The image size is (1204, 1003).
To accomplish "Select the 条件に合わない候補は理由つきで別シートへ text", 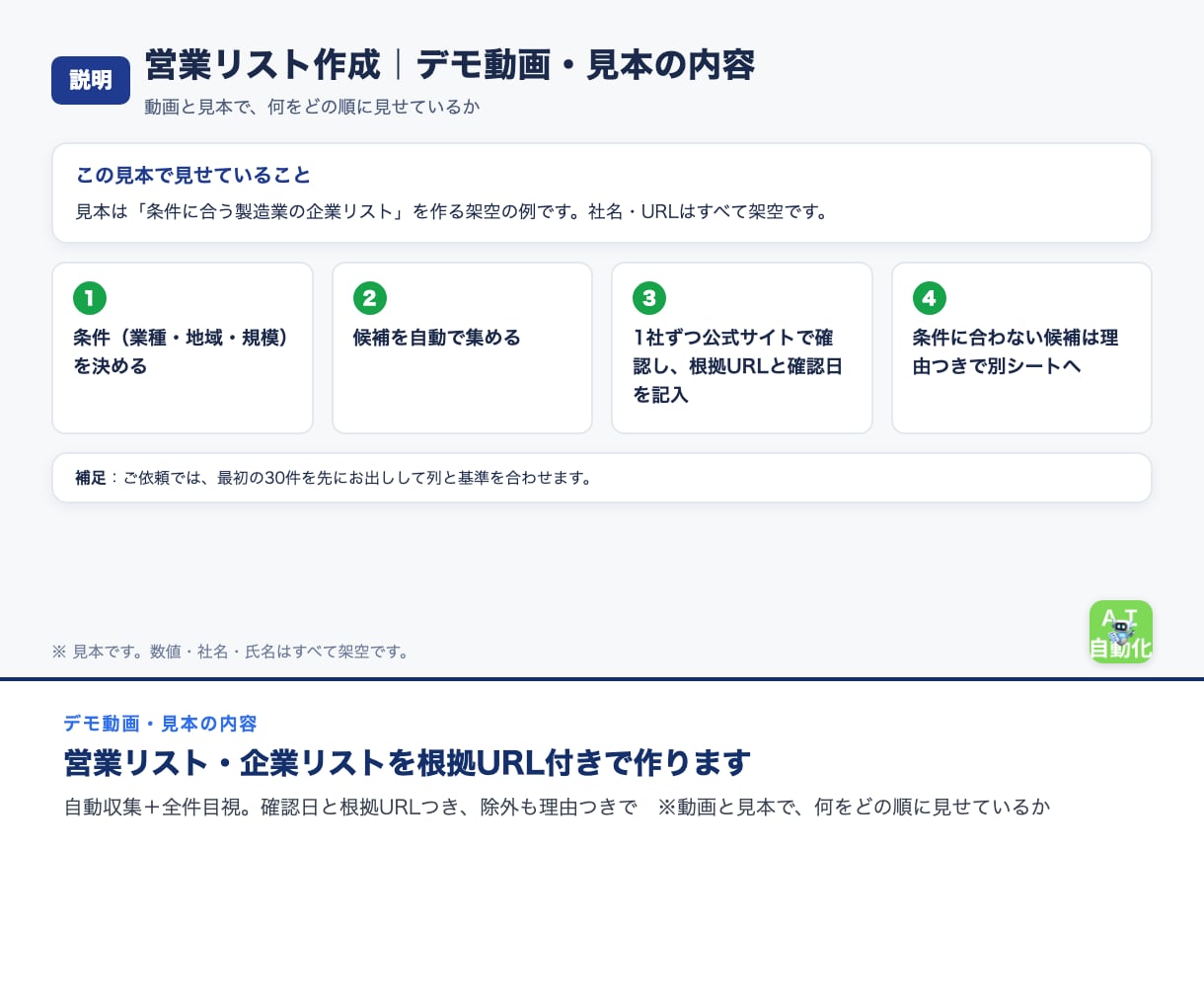I will coord(1015,351).
